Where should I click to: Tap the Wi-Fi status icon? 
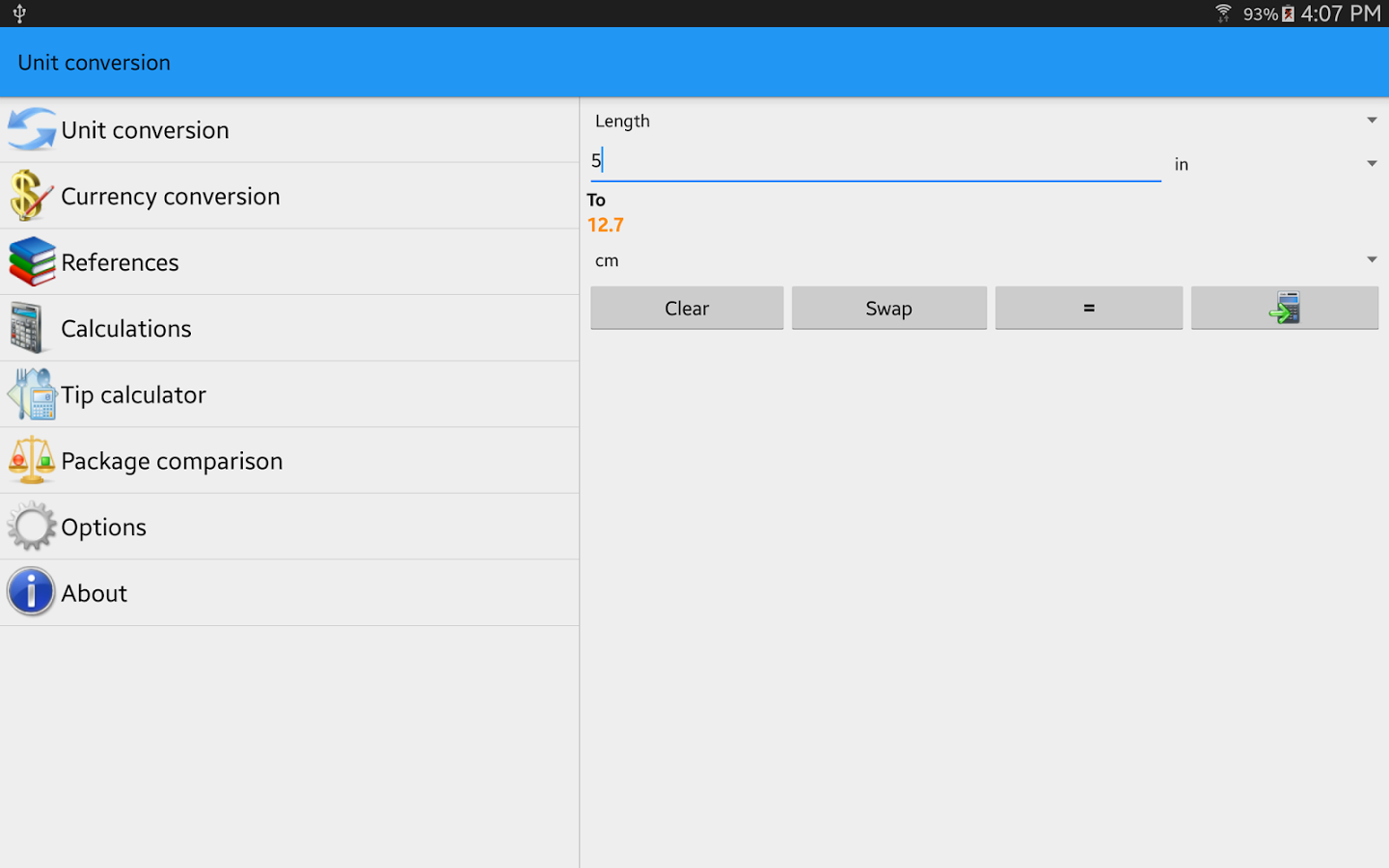point(1223,14)
